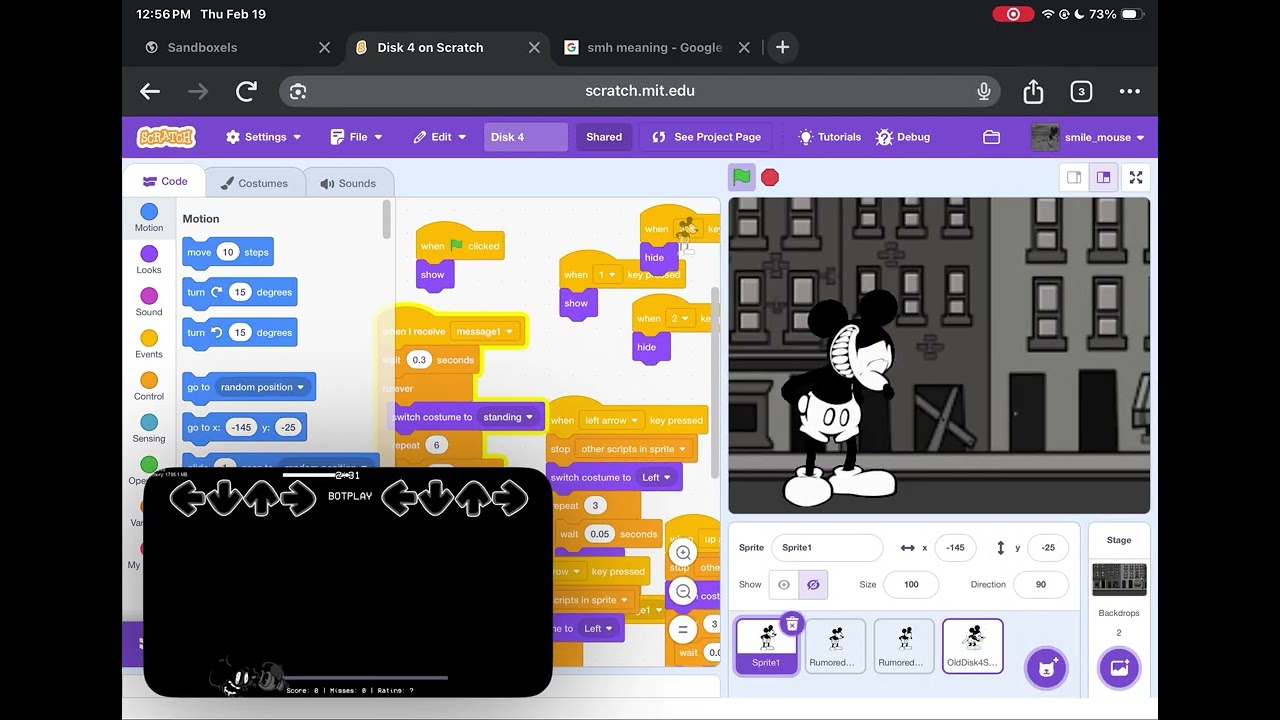Open the Debug panel

[x=903, y=137]
